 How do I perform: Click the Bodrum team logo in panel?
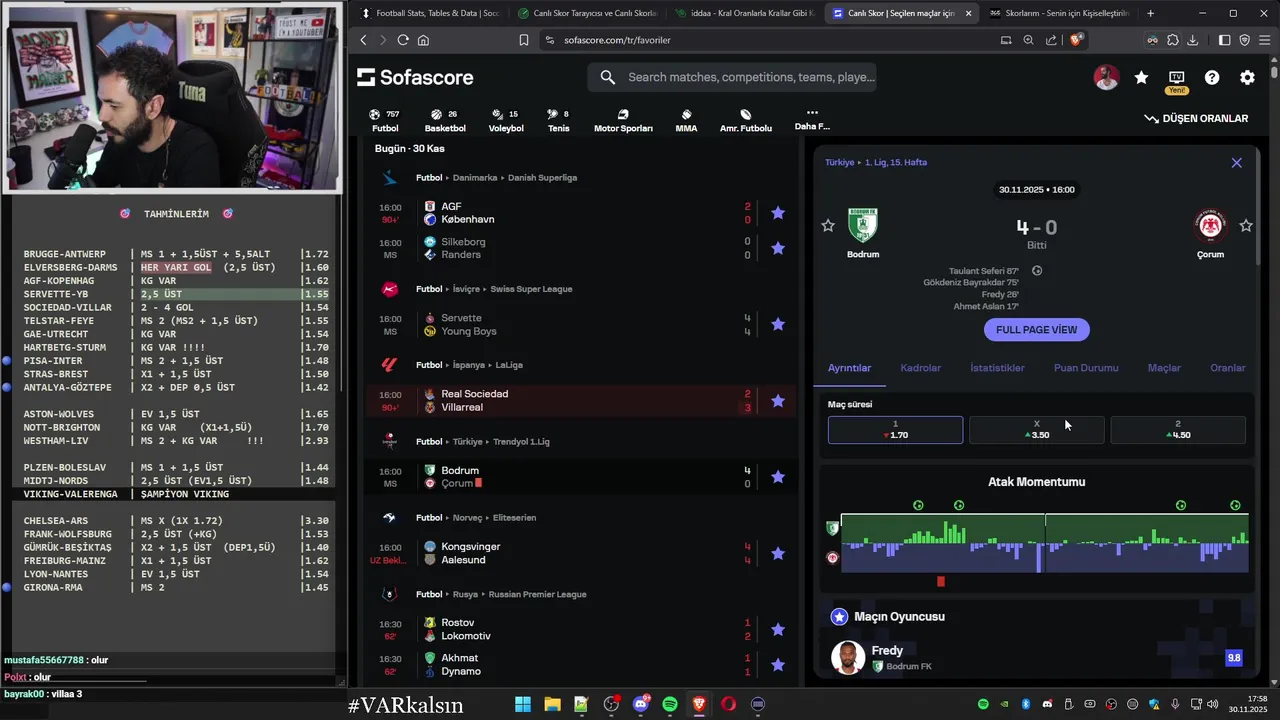[862, 226]
